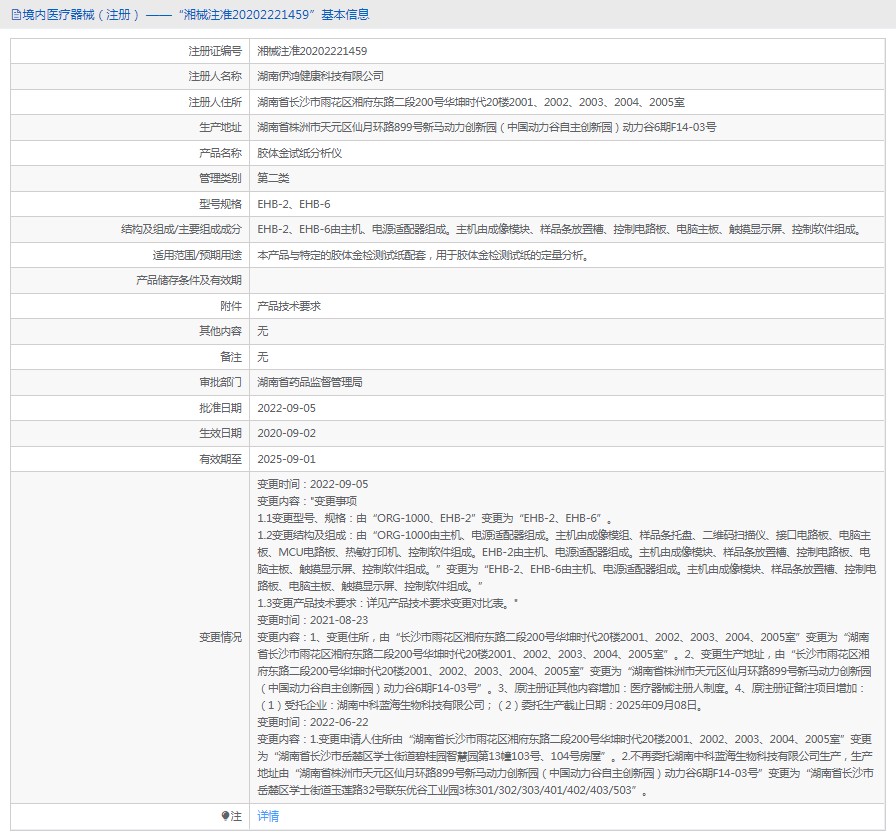Screen dimensions: 896x834
Task: Click the 注册人住所 label
Action: 215,102
